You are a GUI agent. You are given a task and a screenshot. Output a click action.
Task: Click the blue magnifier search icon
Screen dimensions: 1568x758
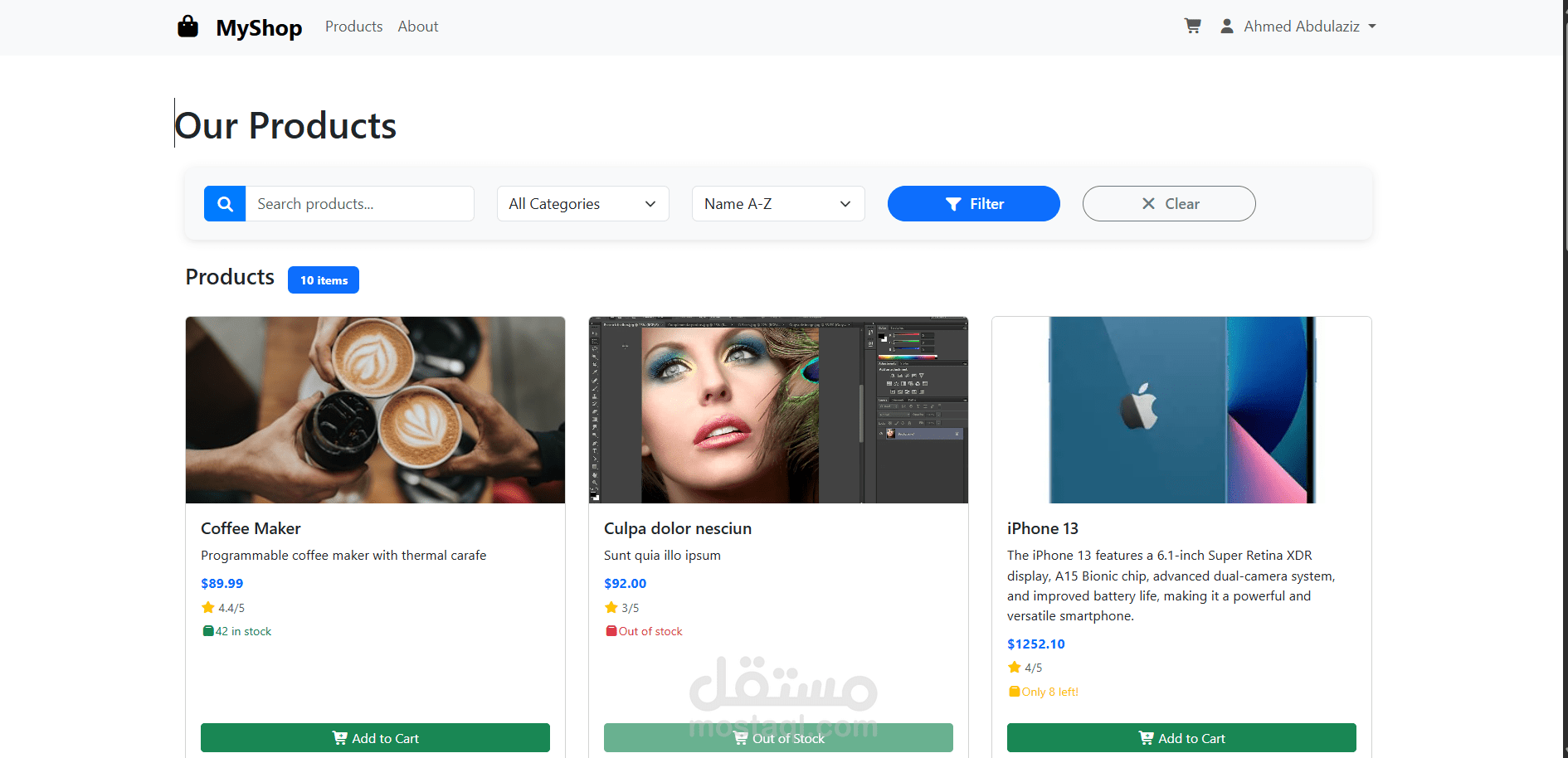225,204
